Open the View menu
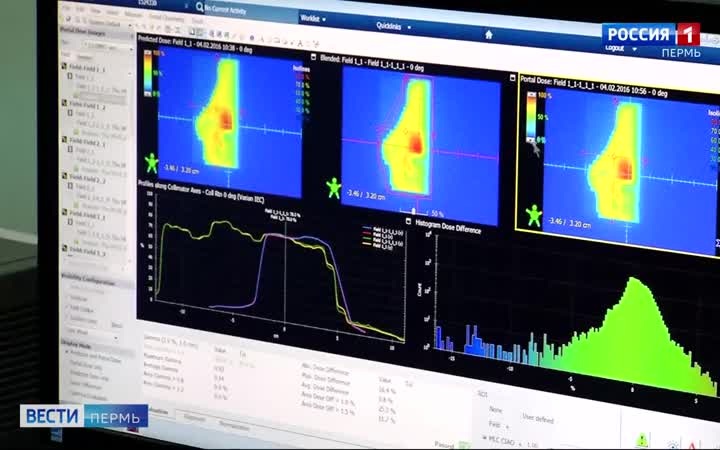 coord(96,11)
